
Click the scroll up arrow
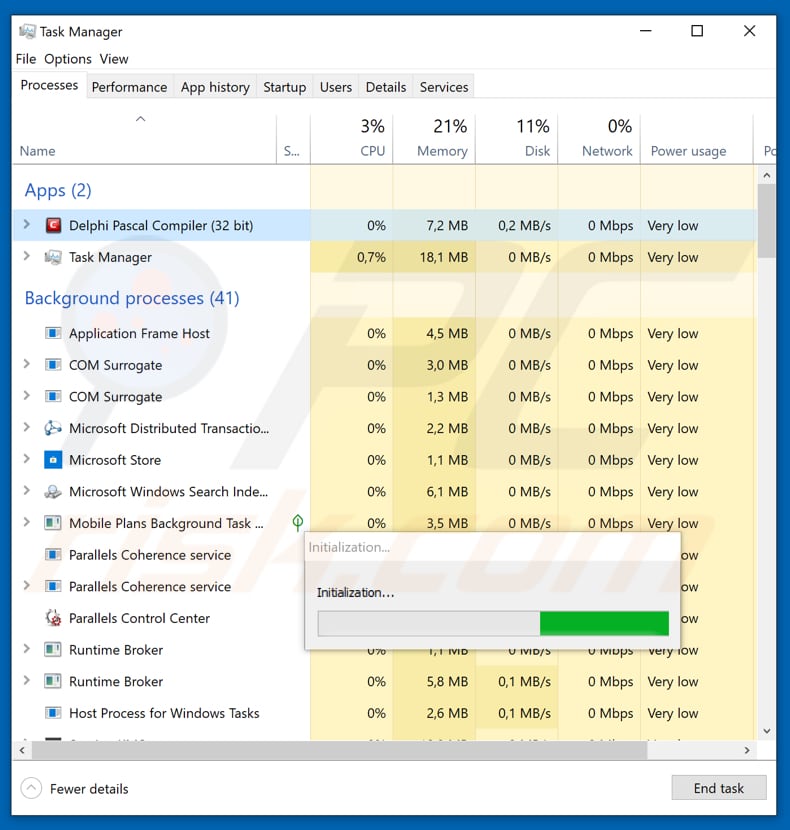click(x=767, y=175)
